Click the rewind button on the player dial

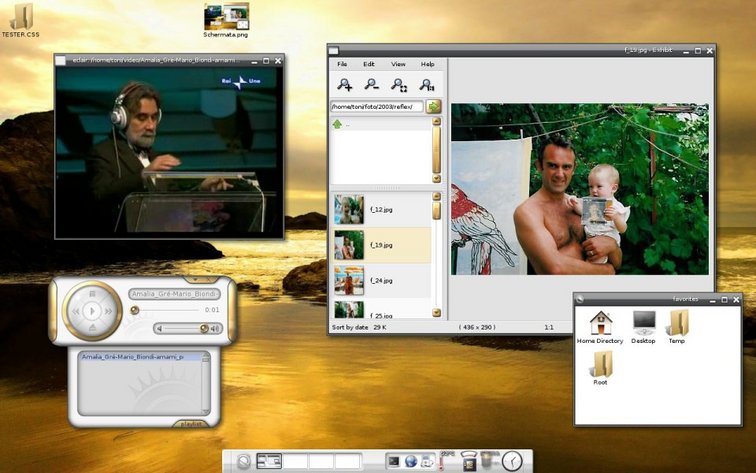[76, 312]
